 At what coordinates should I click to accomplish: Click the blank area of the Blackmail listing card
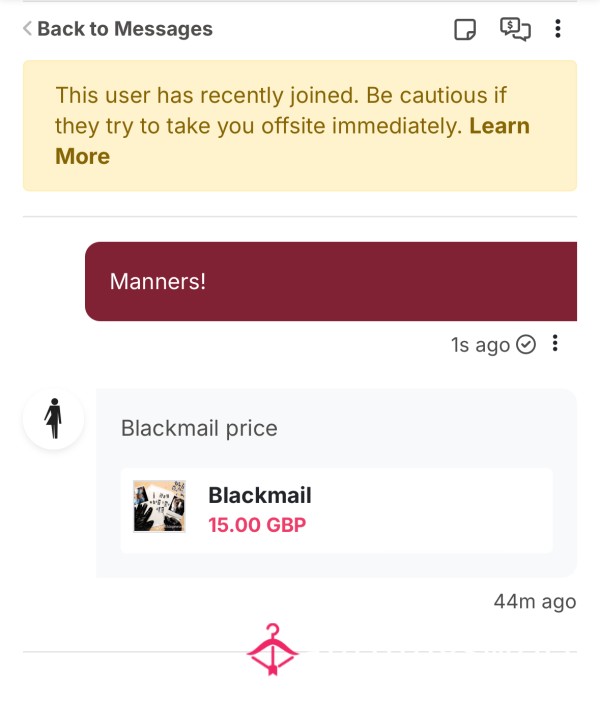coord(431,511)
